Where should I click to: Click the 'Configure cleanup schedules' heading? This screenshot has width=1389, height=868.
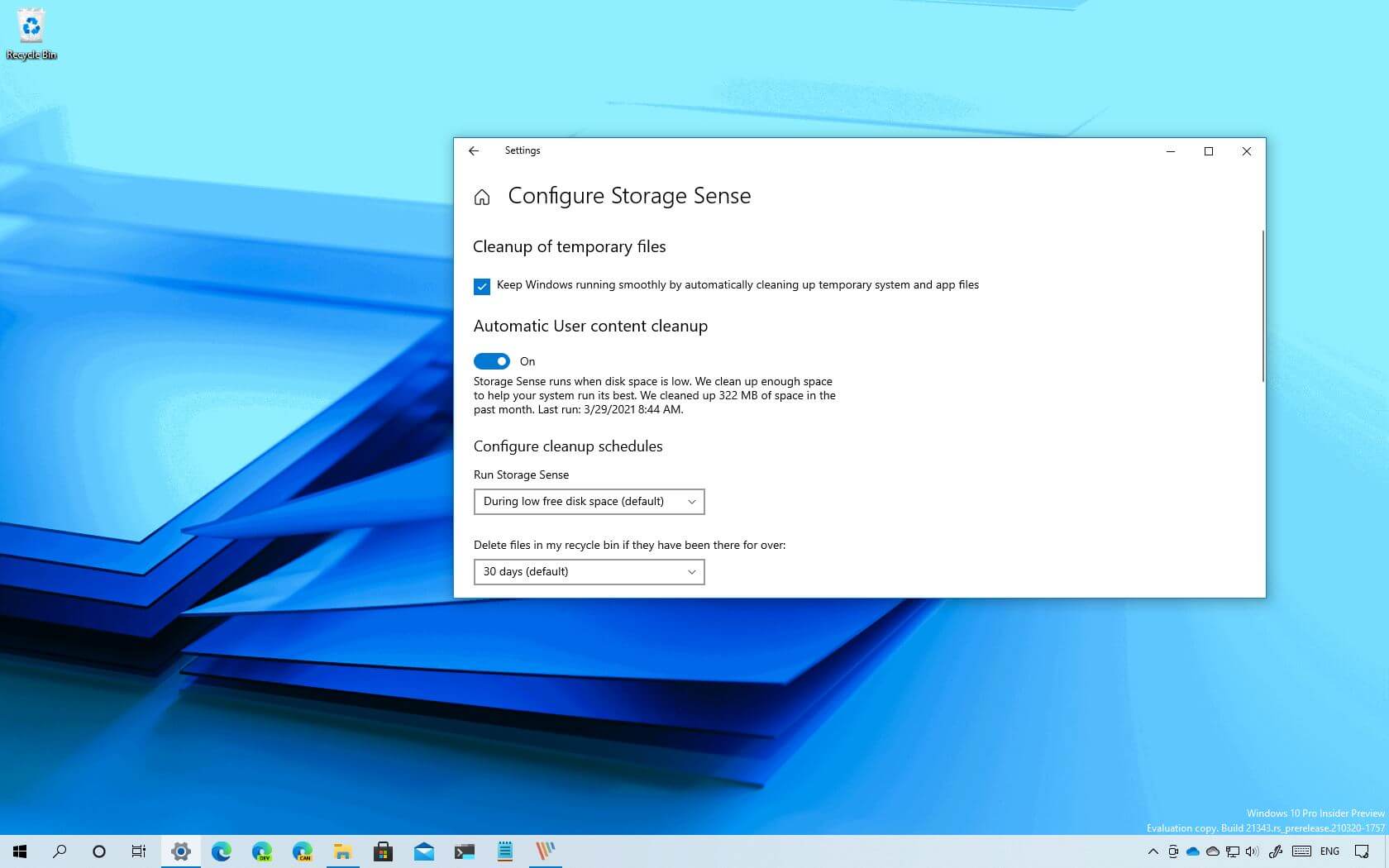(568, 446)
